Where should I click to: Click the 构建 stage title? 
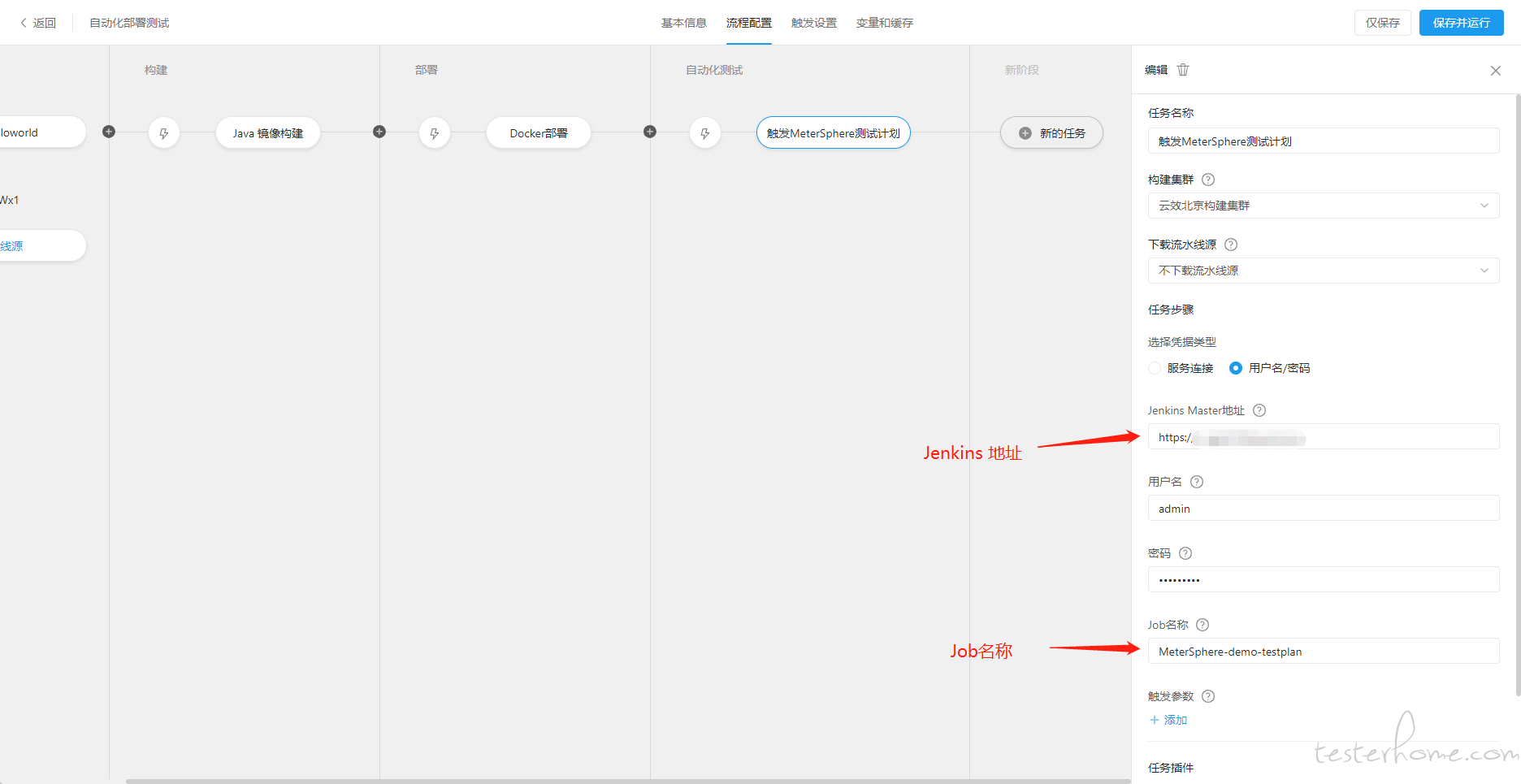[156, 70]
